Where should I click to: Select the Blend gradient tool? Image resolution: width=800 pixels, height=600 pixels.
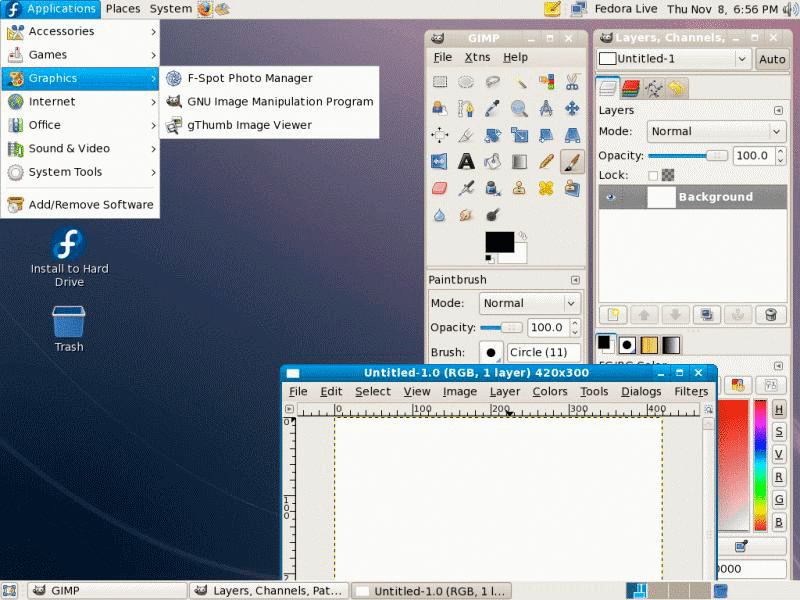tap(519, 162)
